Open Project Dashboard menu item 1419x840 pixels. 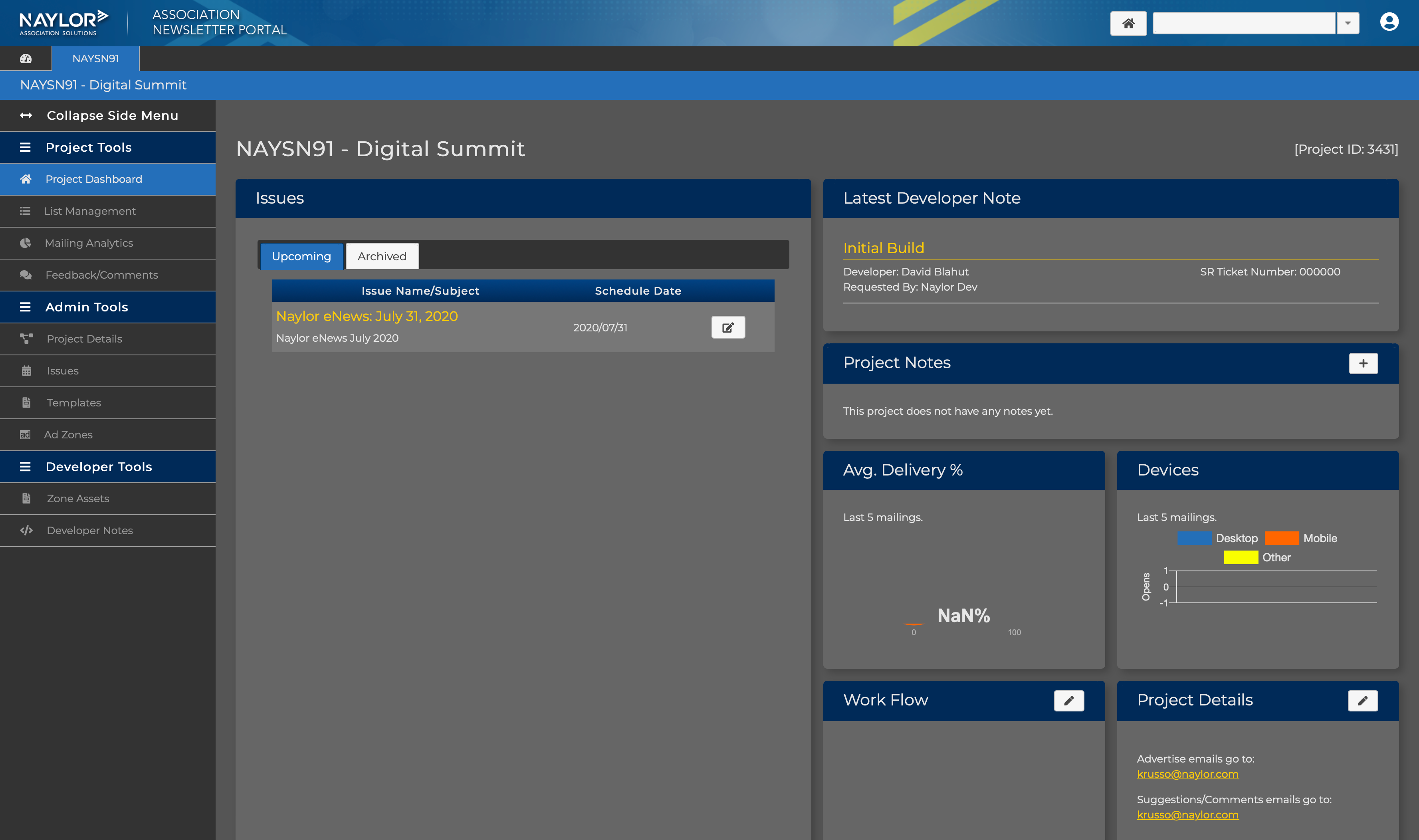pos(107,179)
